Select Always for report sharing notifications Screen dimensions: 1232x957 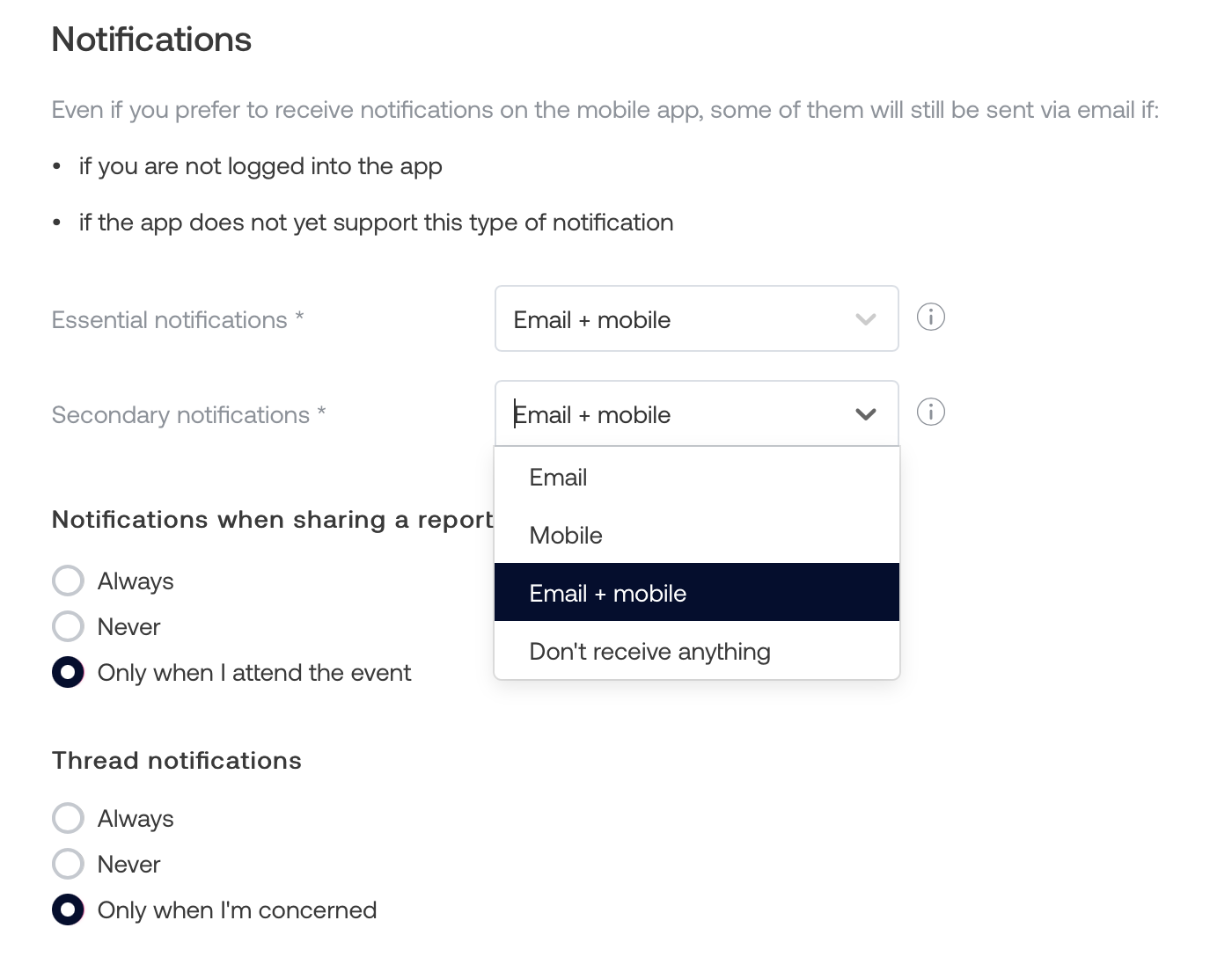[69, 581]
